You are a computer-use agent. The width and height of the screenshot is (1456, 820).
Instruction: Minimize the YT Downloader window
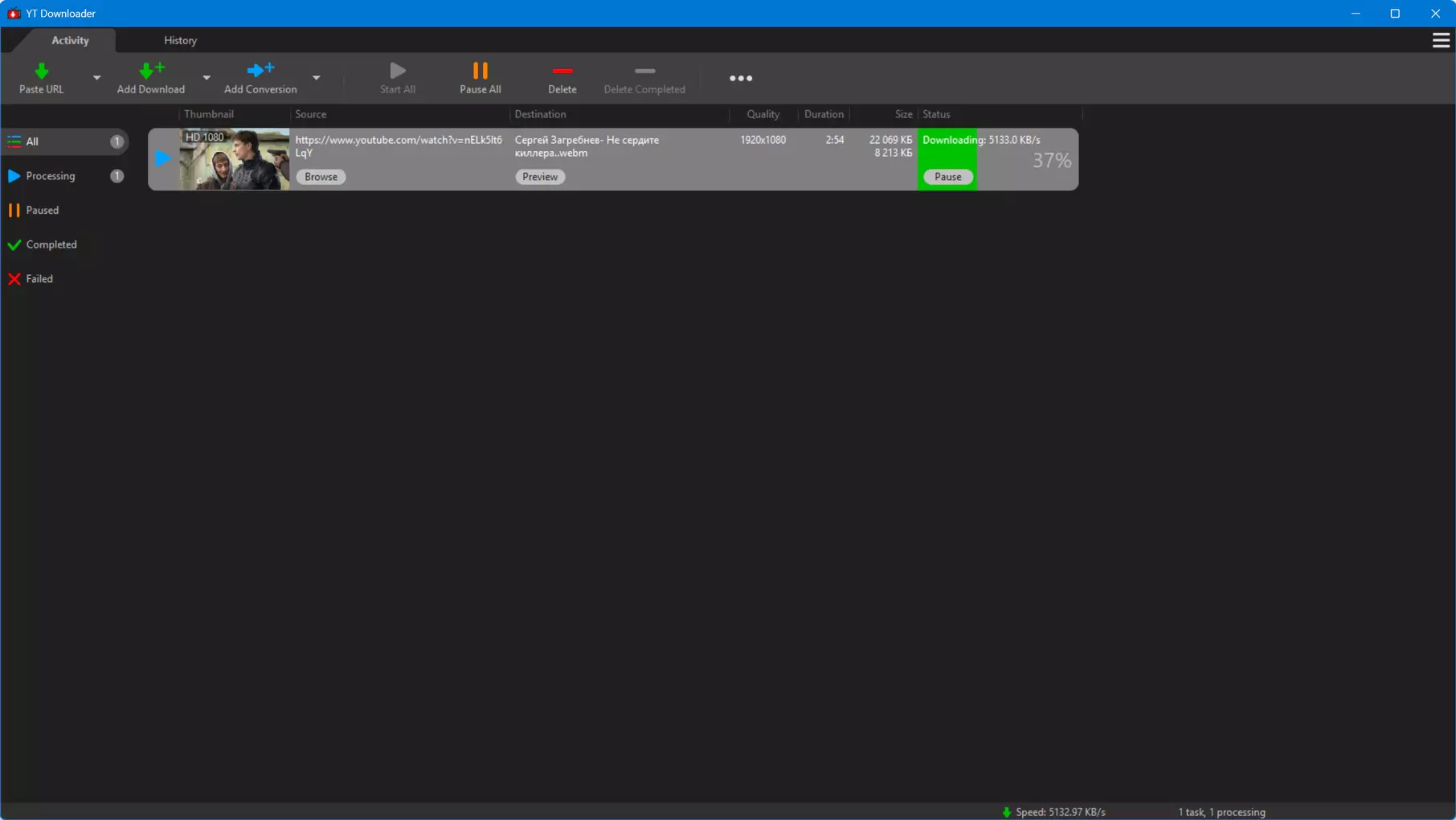(1356, 14)
